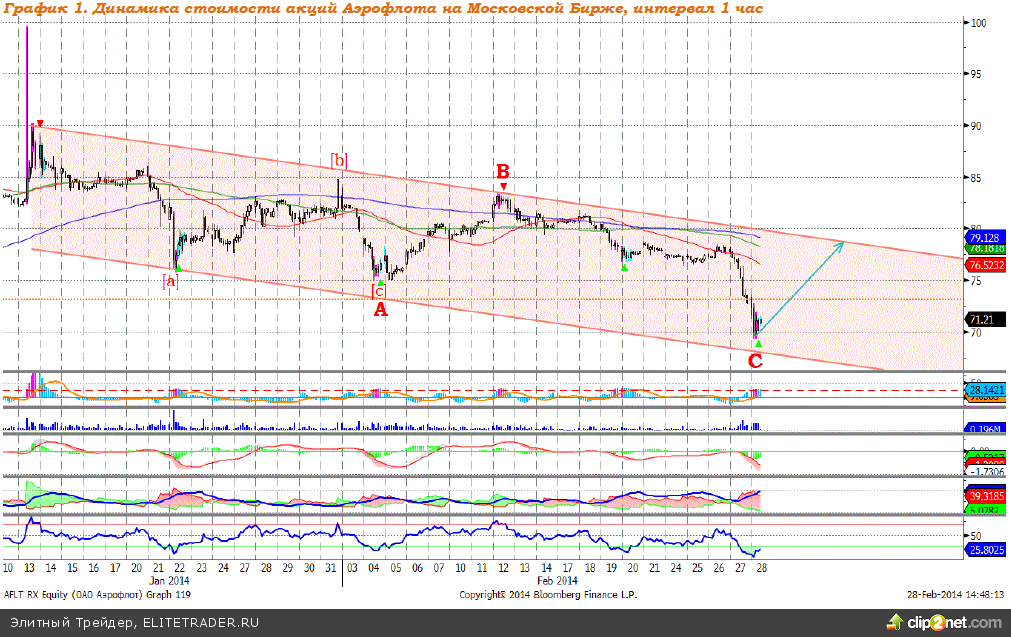
Task: Select the red wave label B
Action: click(x=503, y=170)
